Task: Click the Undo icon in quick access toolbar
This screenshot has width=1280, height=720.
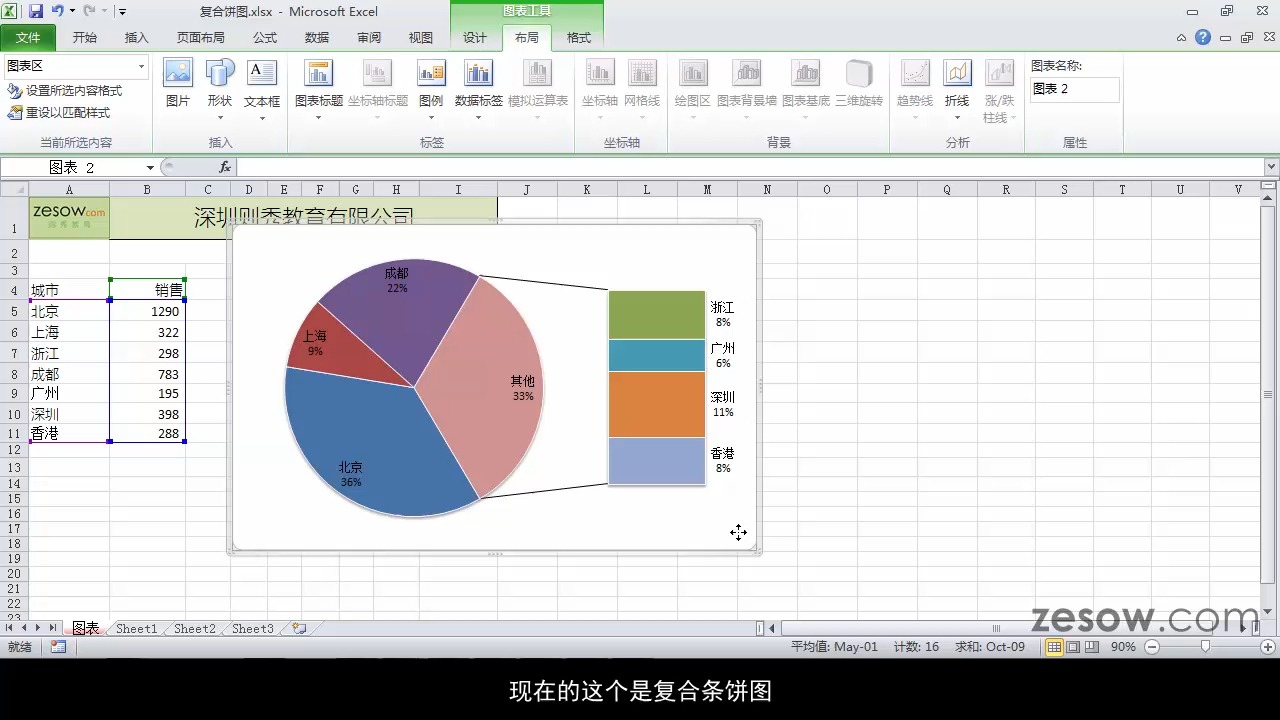Action: [58, 11]
